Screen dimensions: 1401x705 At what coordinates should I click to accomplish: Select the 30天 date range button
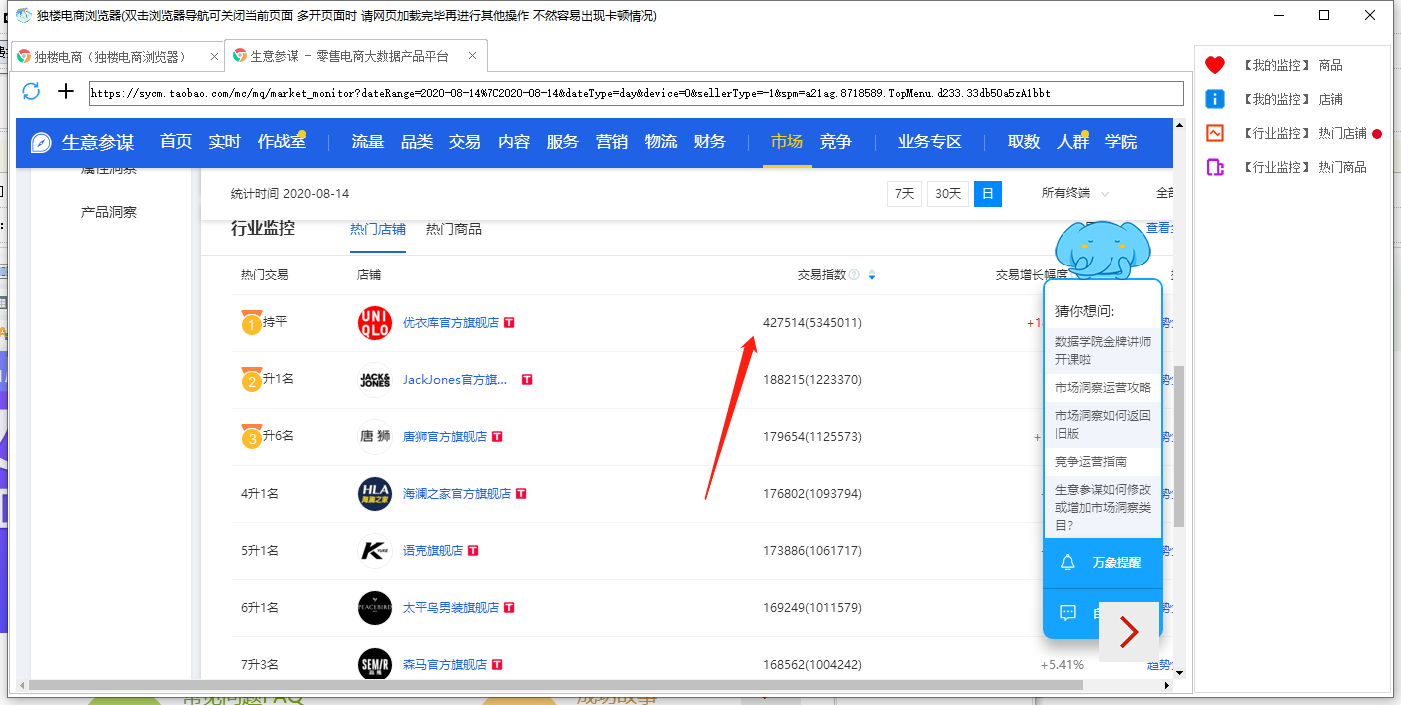coord(947,193)
